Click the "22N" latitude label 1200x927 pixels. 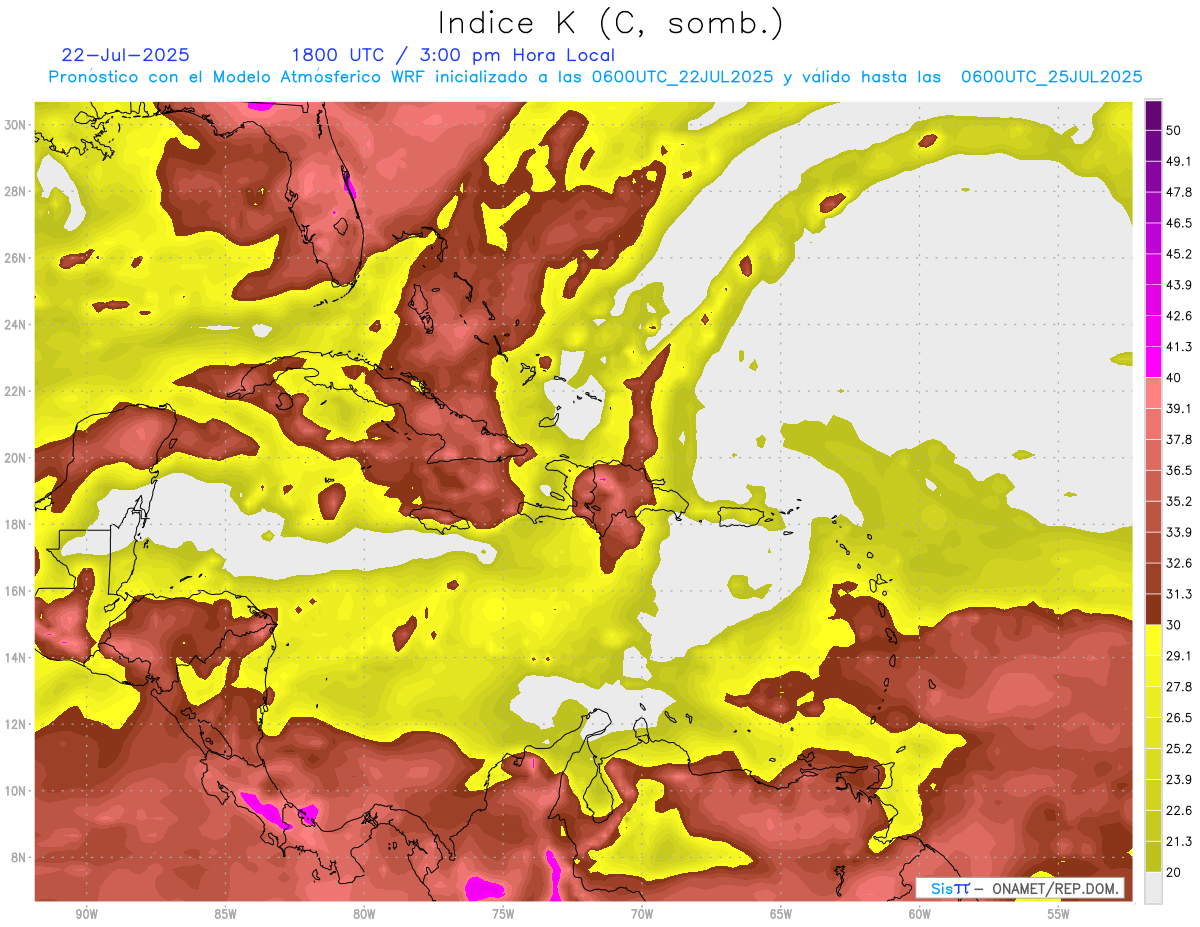(16, 391)
